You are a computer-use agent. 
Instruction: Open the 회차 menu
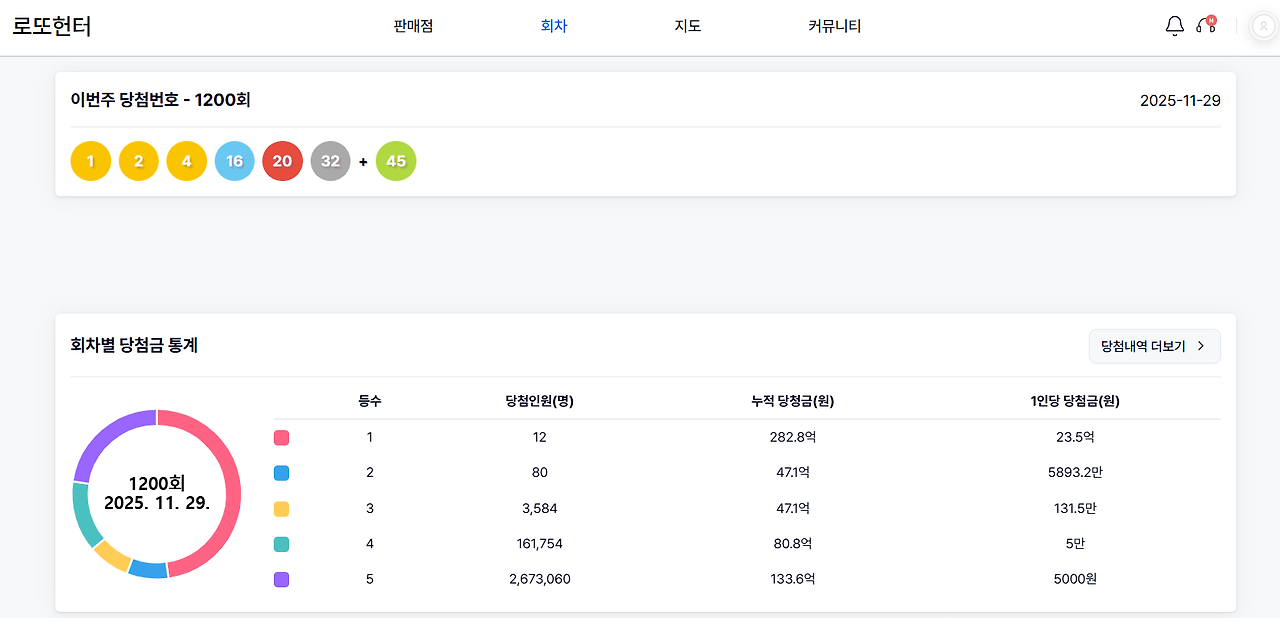554,26
